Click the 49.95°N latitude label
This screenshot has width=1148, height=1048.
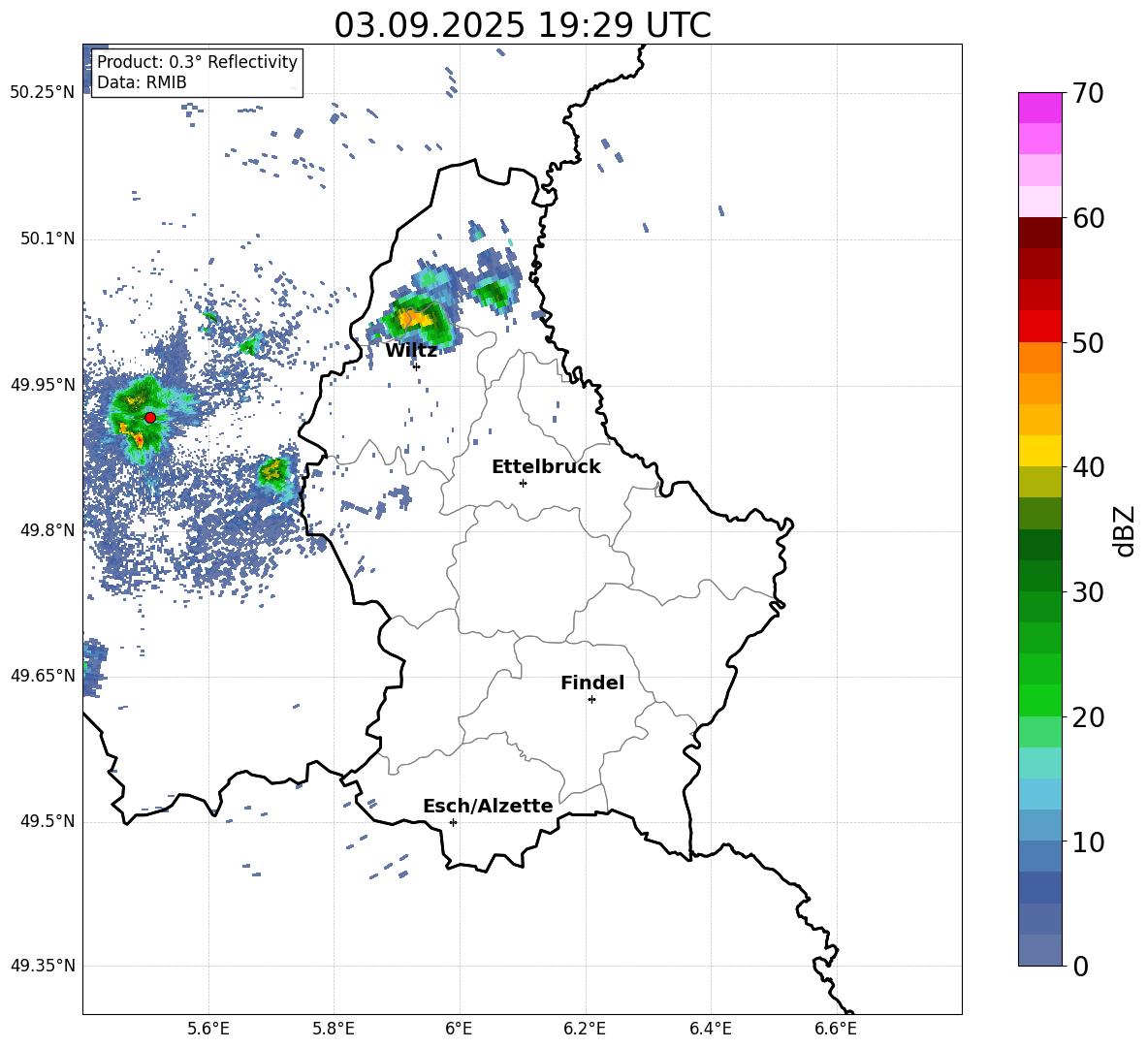tap(43, 384)
